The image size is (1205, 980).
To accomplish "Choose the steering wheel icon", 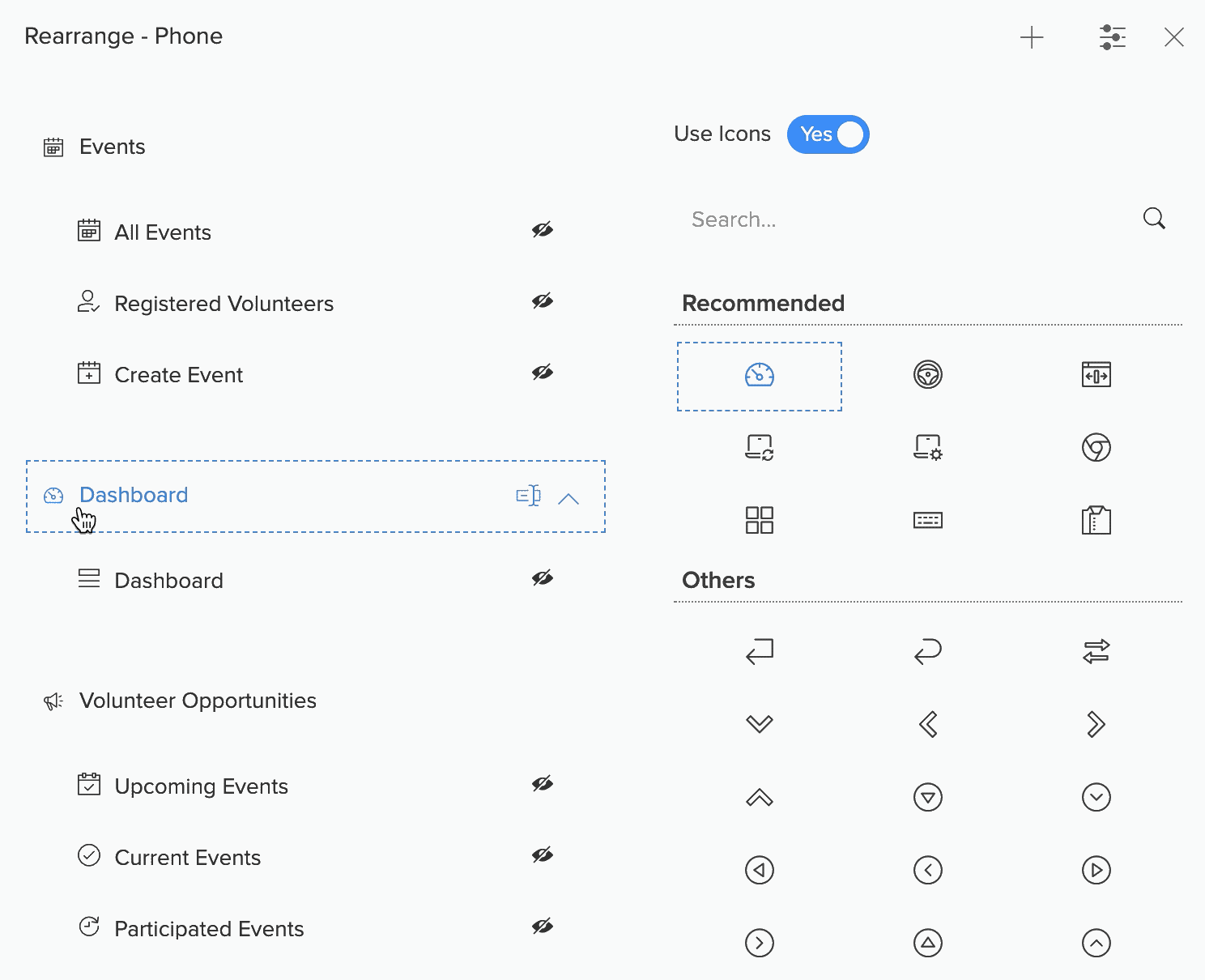I will 927,375.
